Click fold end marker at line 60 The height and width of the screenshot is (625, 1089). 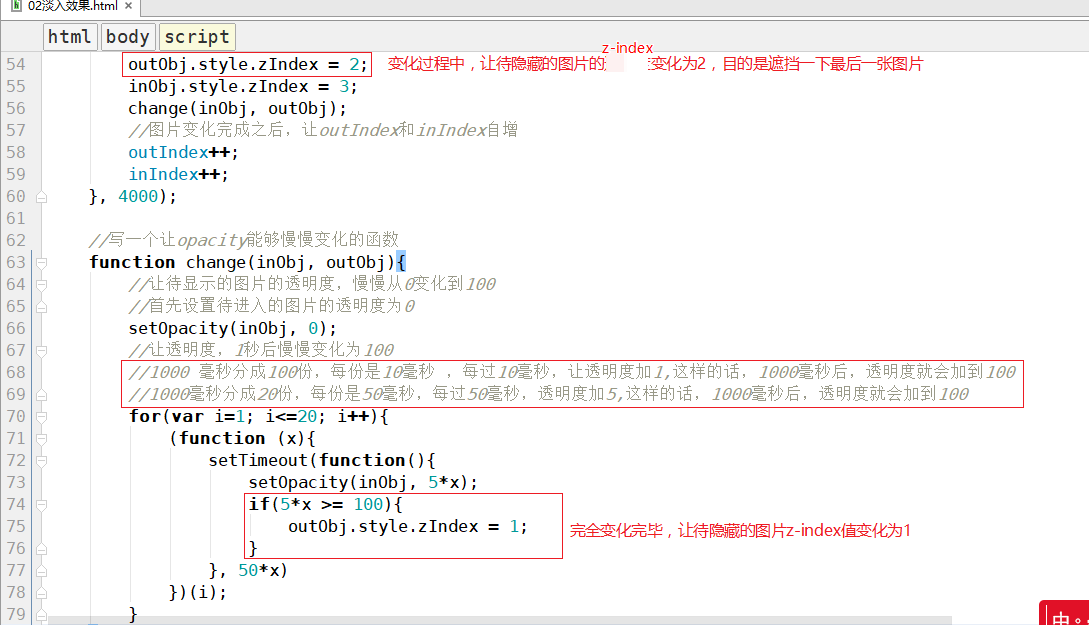(x=41, y=197)
